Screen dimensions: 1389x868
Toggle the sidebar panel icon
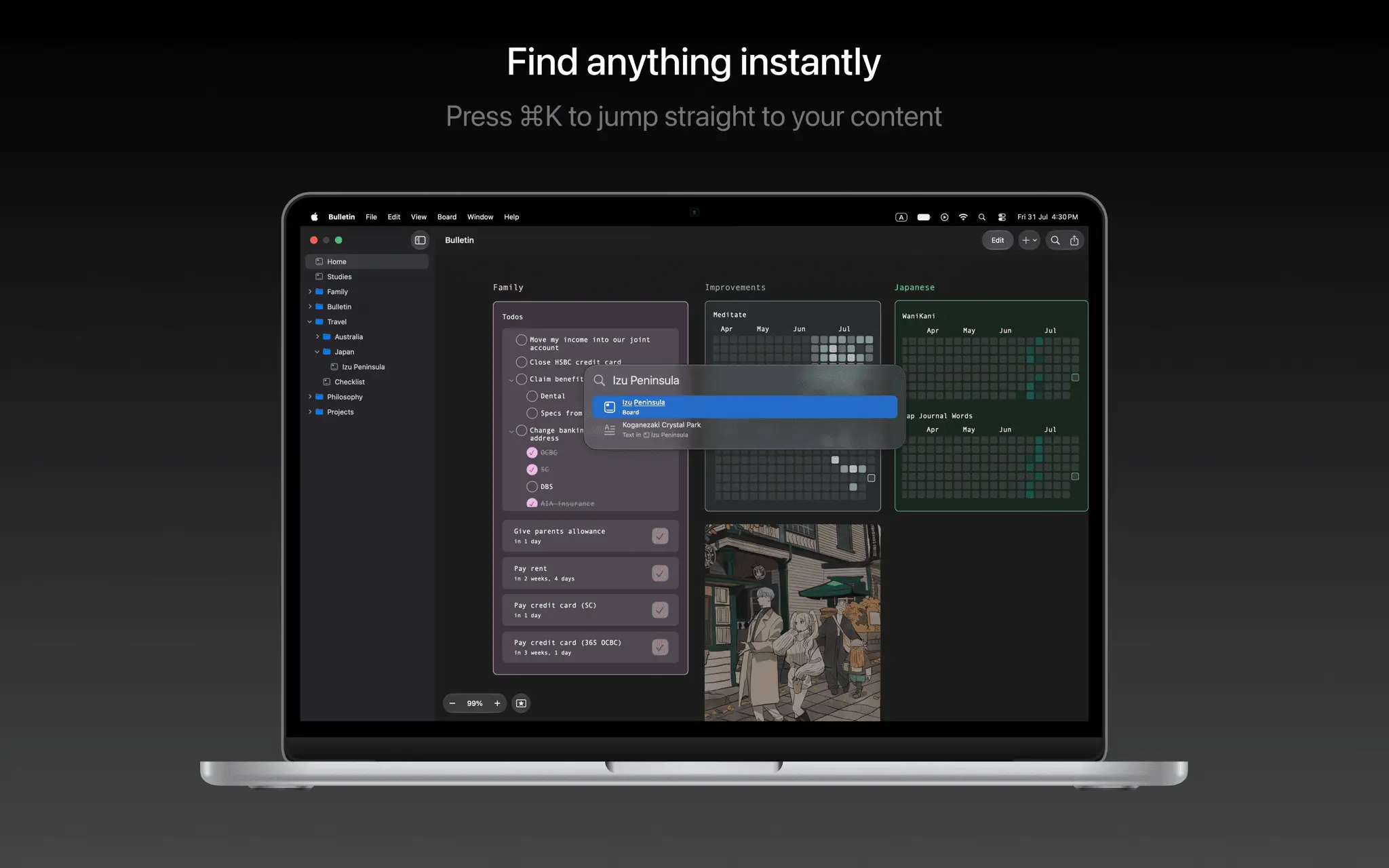(420, 240)
